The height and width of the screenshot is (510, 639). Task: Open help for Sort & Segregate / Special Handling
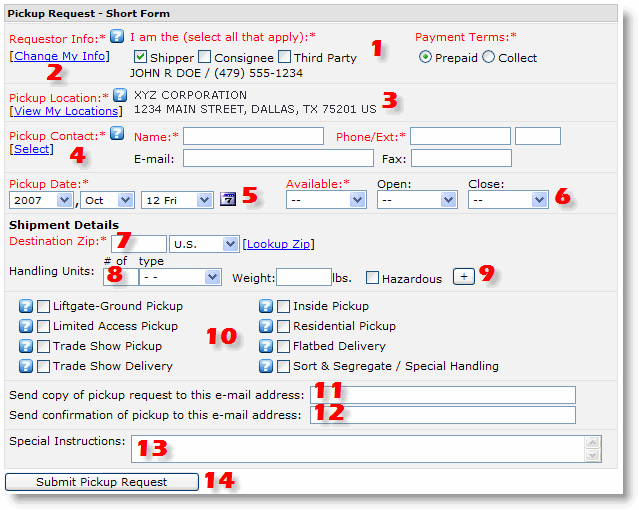(x=266, y=366)
